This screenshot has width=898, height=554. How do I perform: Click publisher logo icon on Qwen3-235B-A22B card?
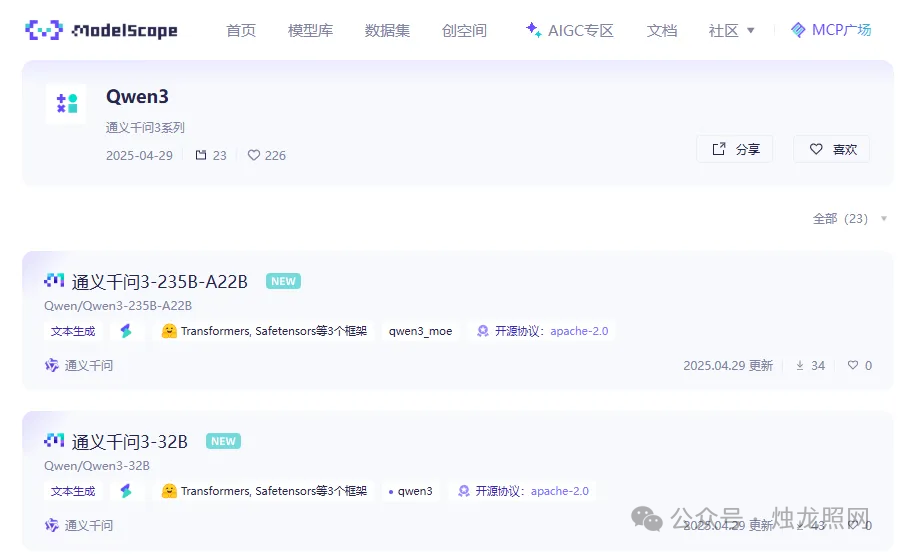click(52, 366)
